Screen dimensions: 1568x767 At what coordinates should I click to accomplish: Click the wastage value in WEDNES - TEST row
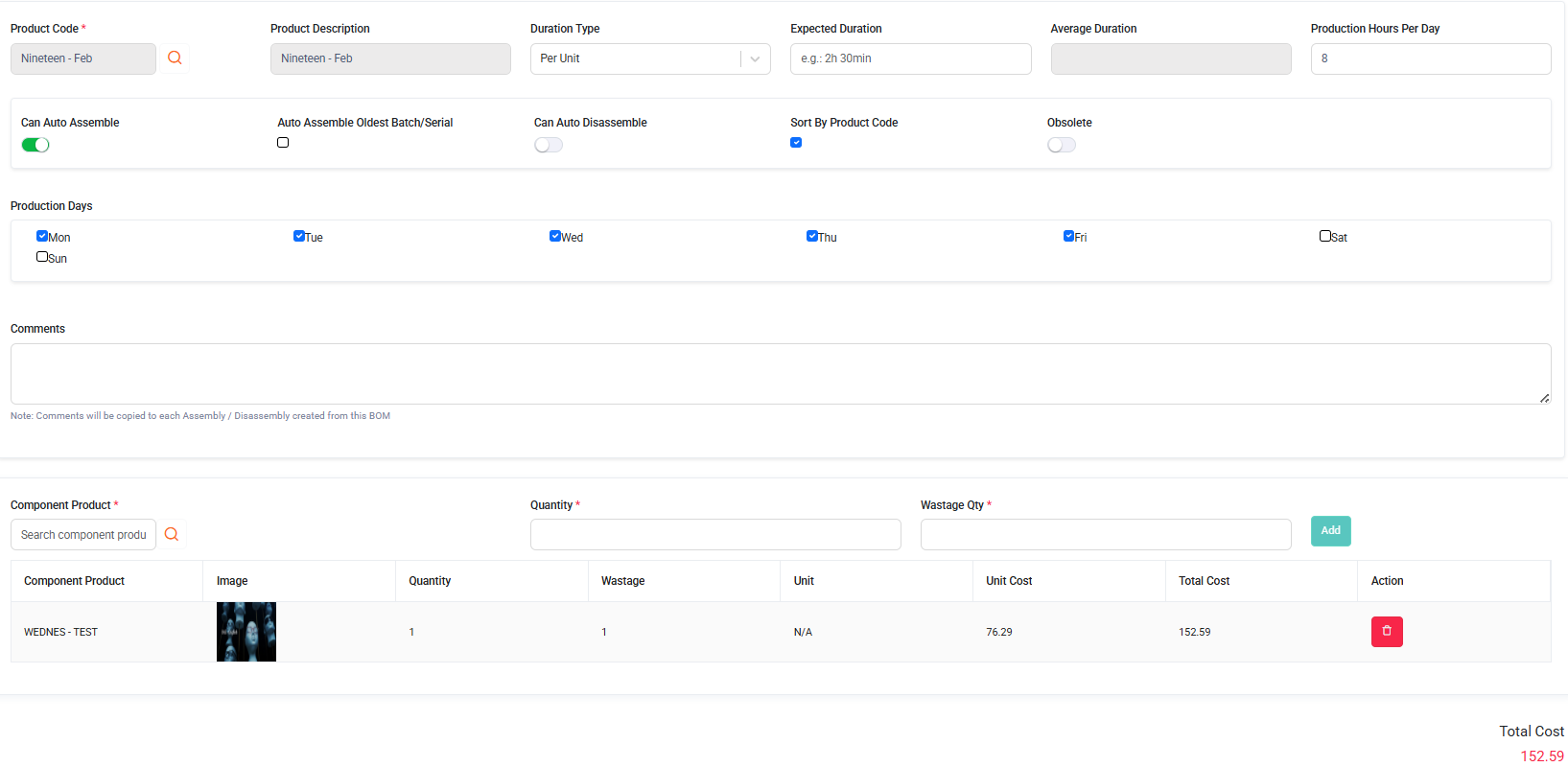pos(604,632)
